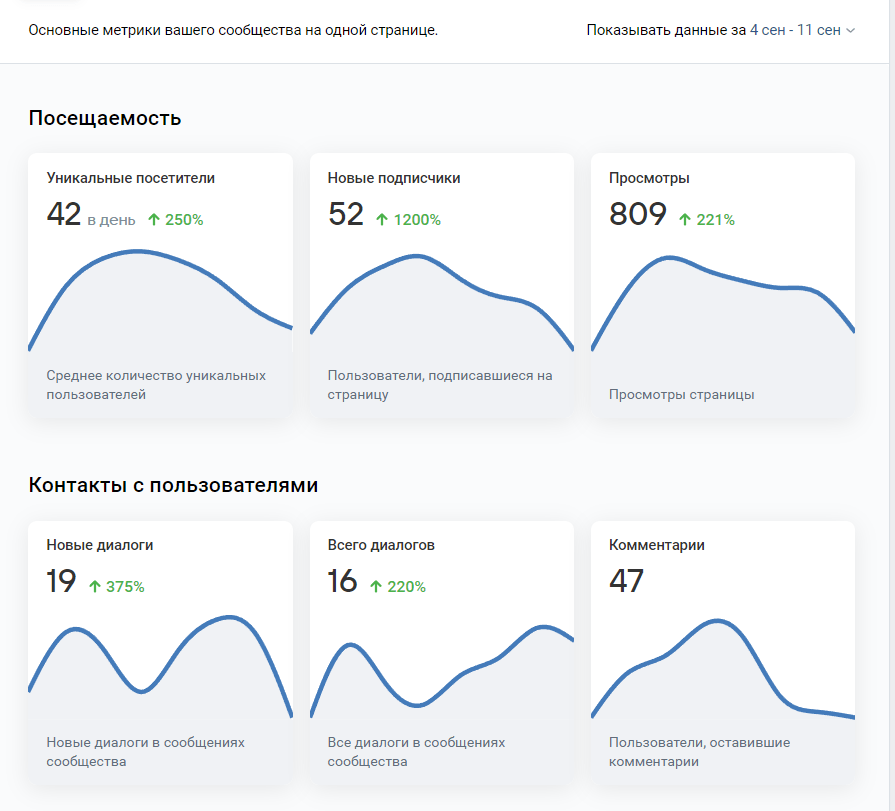Click green up arrow beside 221%
This screenshot has width=895, height=811.
tap(685, 220)
